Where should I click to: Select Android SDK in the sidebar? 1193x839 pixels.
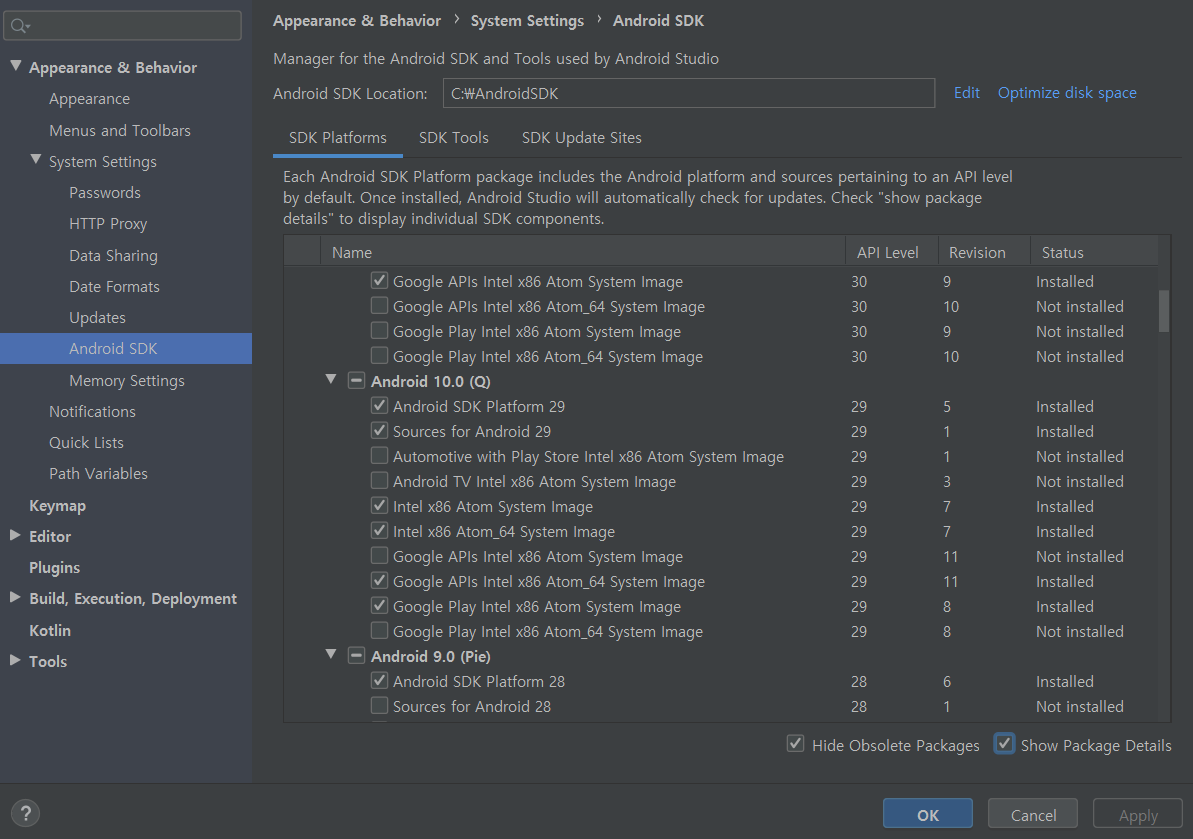[x=126, y=348]
